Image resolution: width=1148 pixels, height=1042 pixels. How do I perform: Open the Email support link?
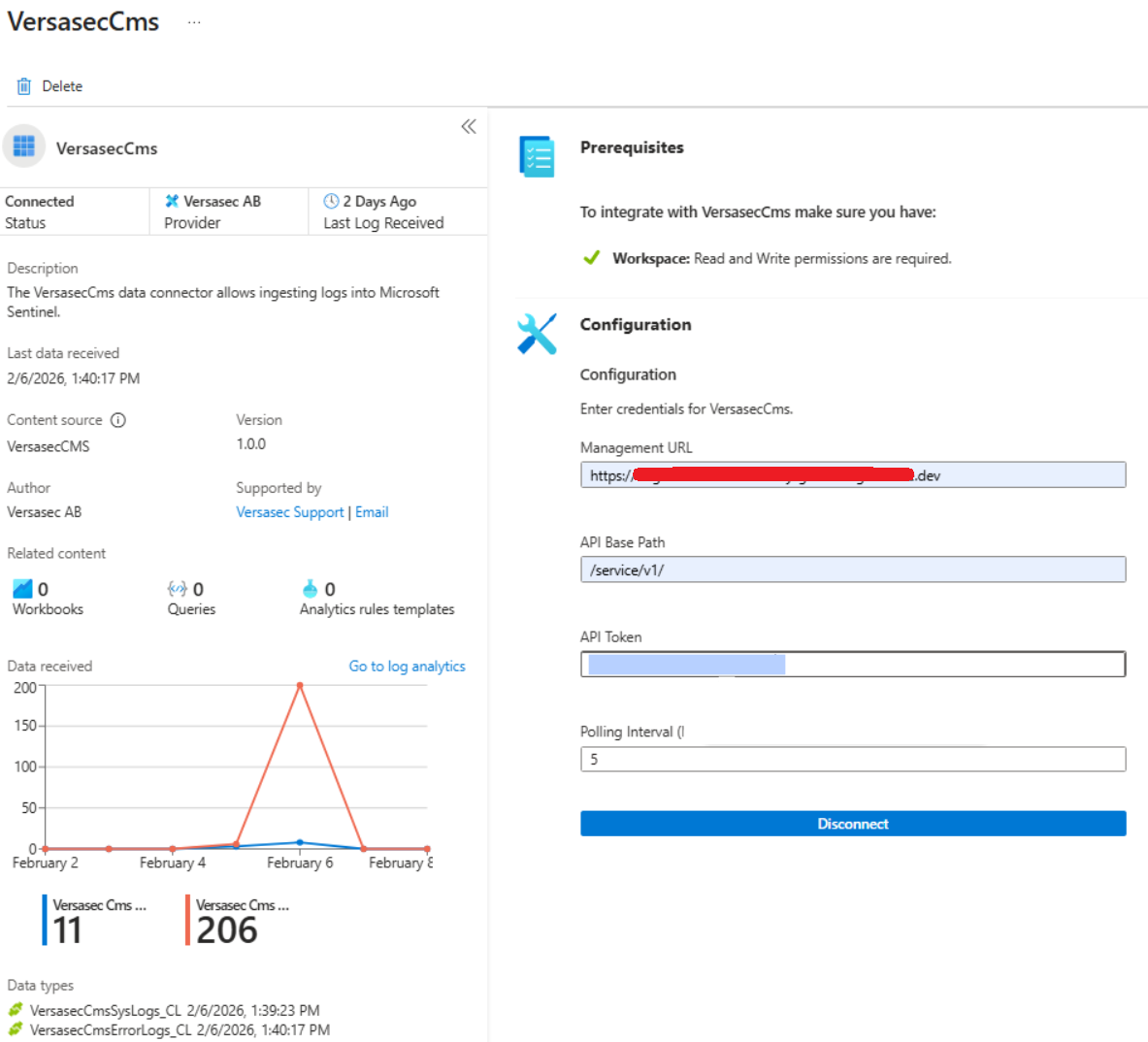[372, 512]
